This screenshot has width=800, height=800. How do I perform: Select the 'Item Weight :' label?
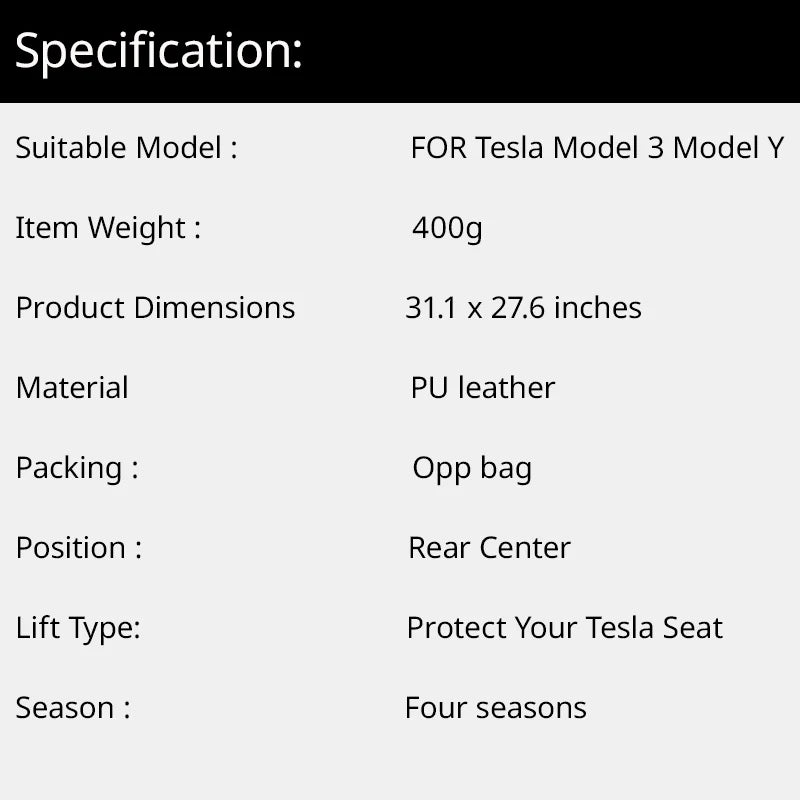(108, 228)
